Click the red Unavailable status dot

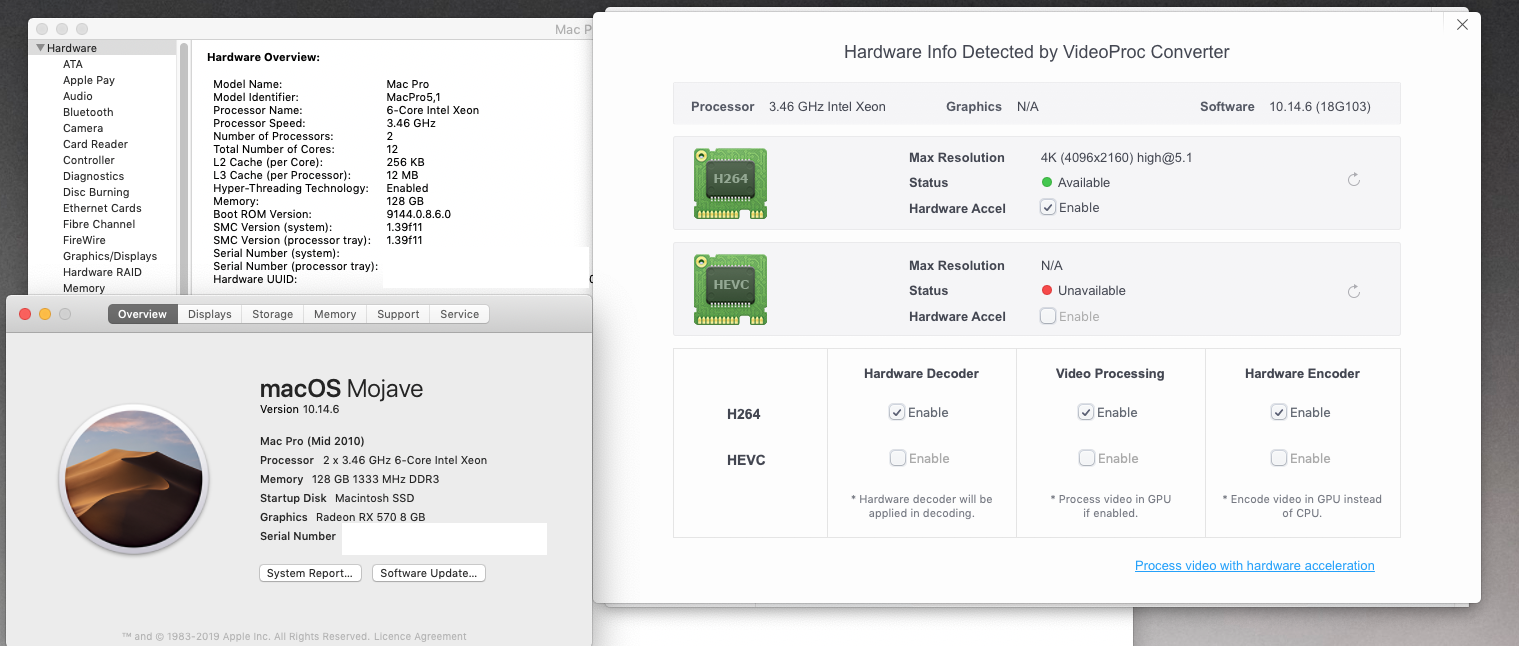(x=1047, y=290)
